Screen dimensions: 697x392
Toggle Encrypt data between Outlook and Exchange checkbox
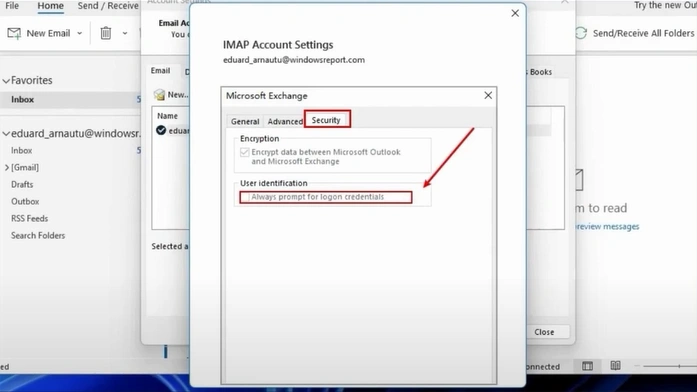[x=244, y=152]
